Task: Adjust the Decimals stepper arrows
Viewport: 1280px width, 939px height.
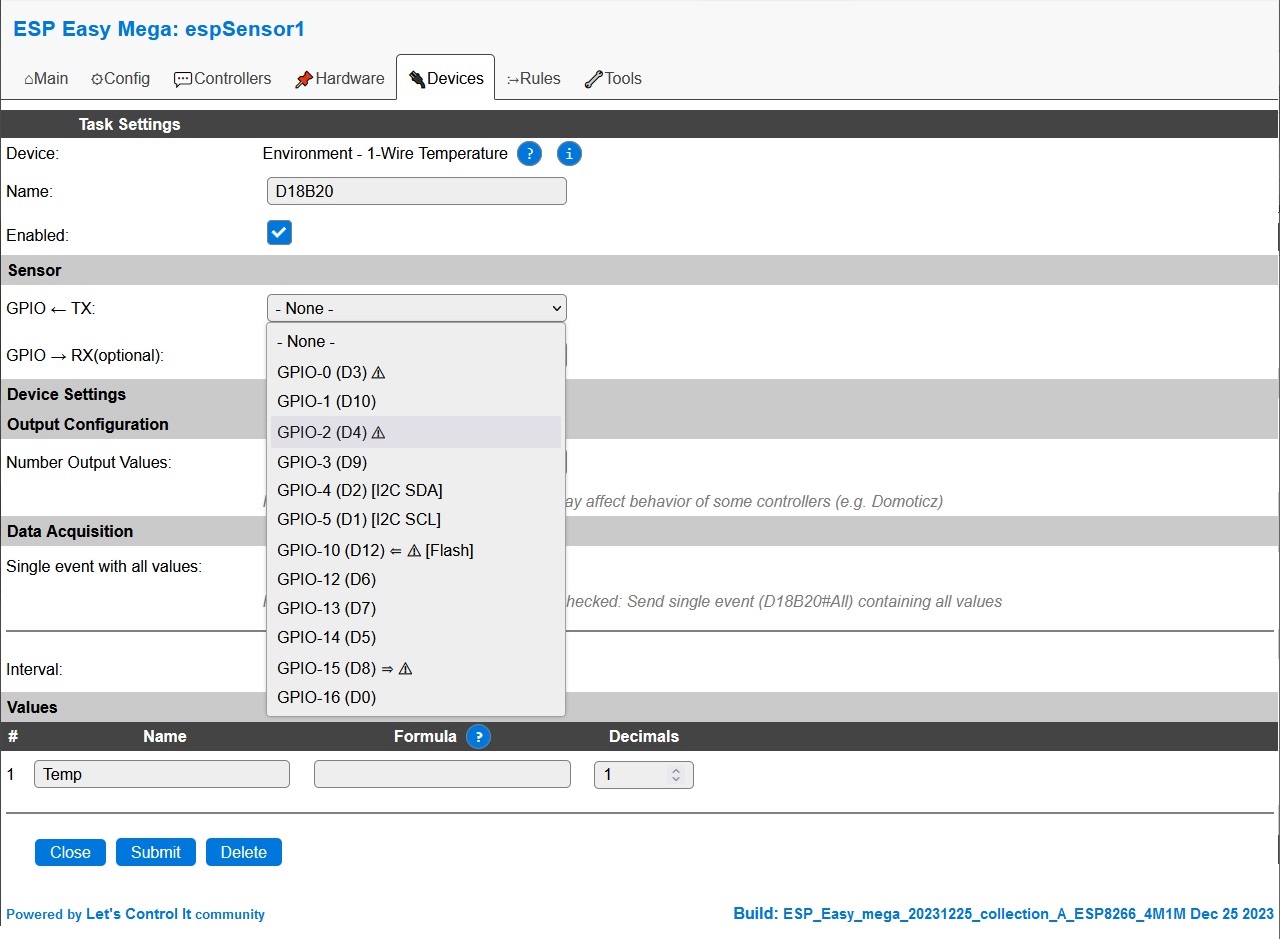Action: pyautogui.click(x=676, y=775)
